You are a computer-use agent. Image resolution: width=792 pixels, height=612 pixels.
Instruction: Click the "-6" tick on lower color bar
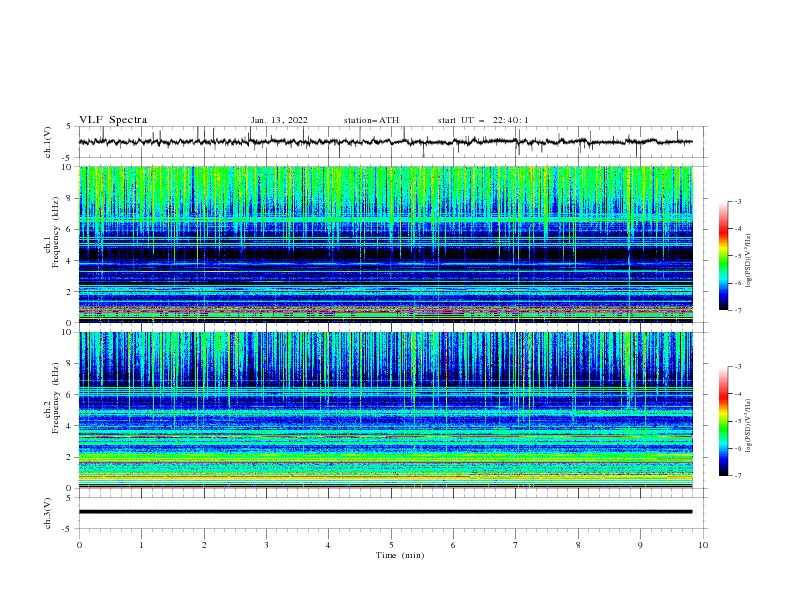tap(737, 448)
